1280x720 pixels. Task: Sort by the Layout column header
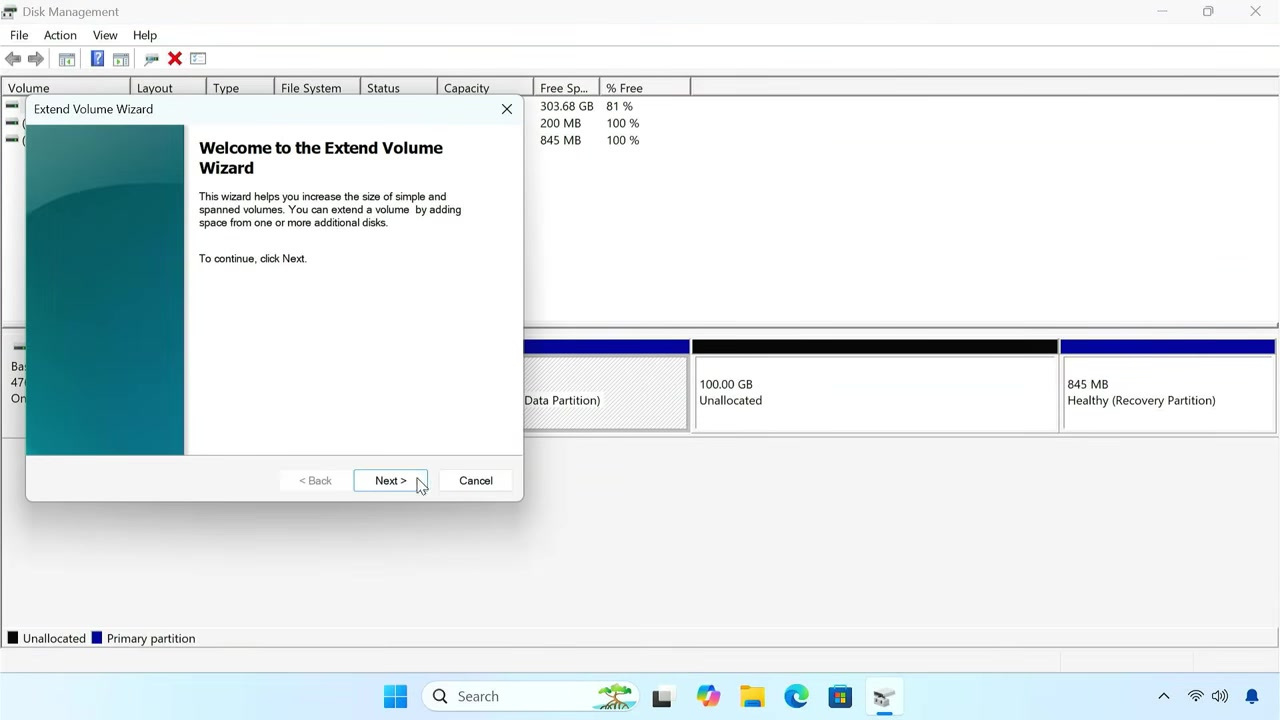click(x=168, y=88)
